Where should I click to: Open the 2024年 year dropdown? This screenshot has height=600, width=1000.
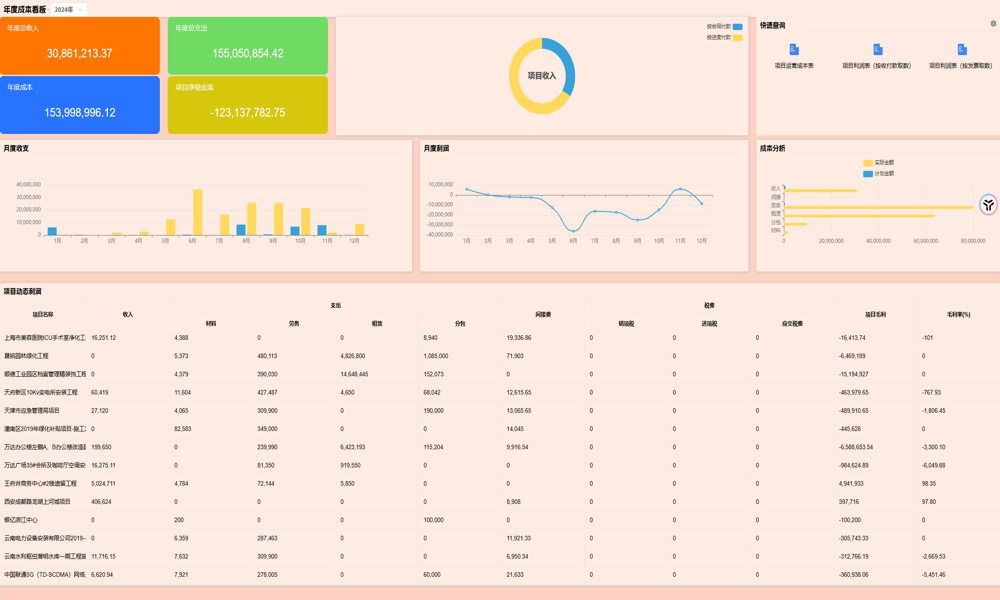pos(68,9)
